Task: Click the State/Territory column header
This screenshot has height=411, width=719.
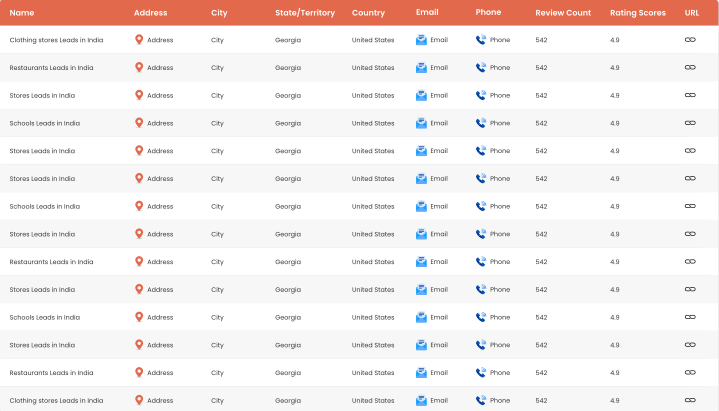Action: [304, 13]
